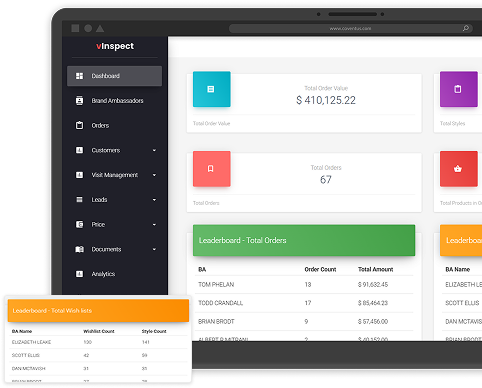The image size is (482, 388).
Task: Click the coral Total Orders bookmark icon
Action: tap(211, 169)
